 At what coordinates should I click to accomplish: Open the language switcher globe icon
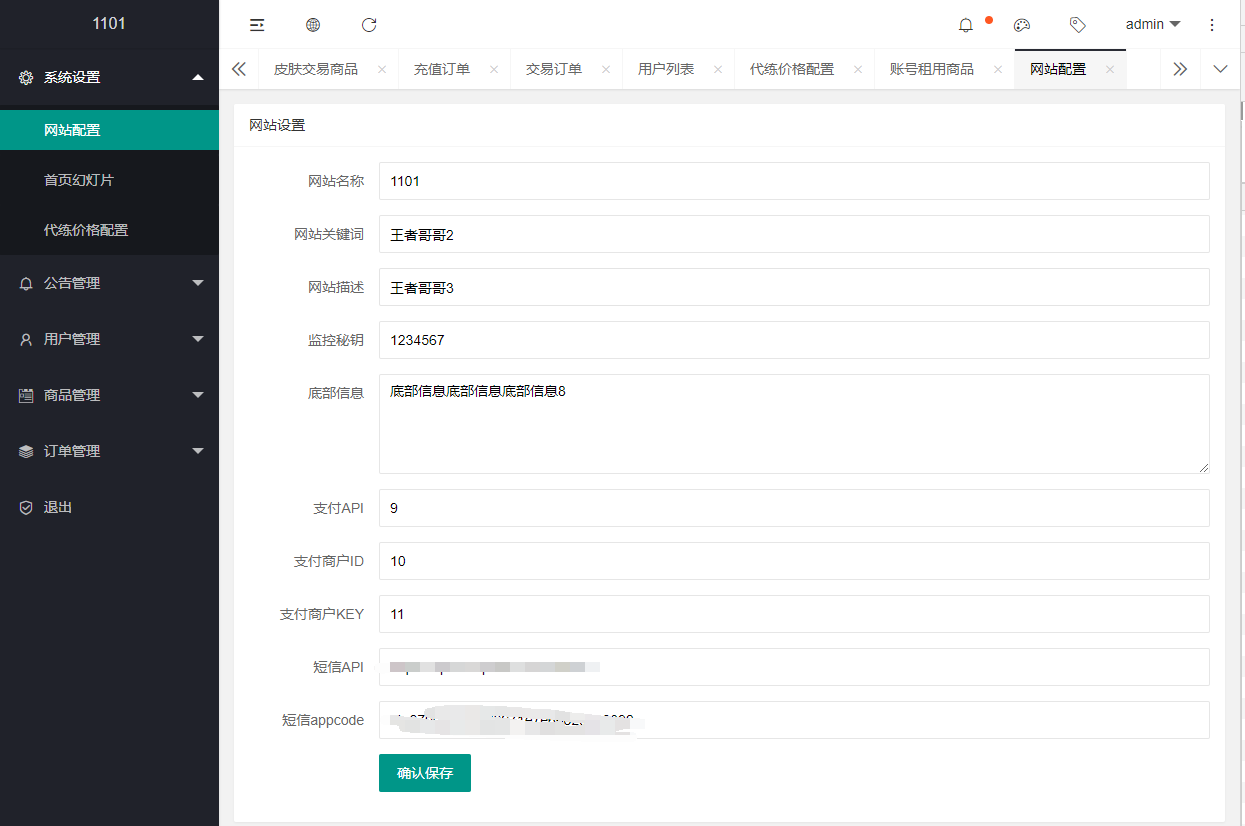pos(313,25)
